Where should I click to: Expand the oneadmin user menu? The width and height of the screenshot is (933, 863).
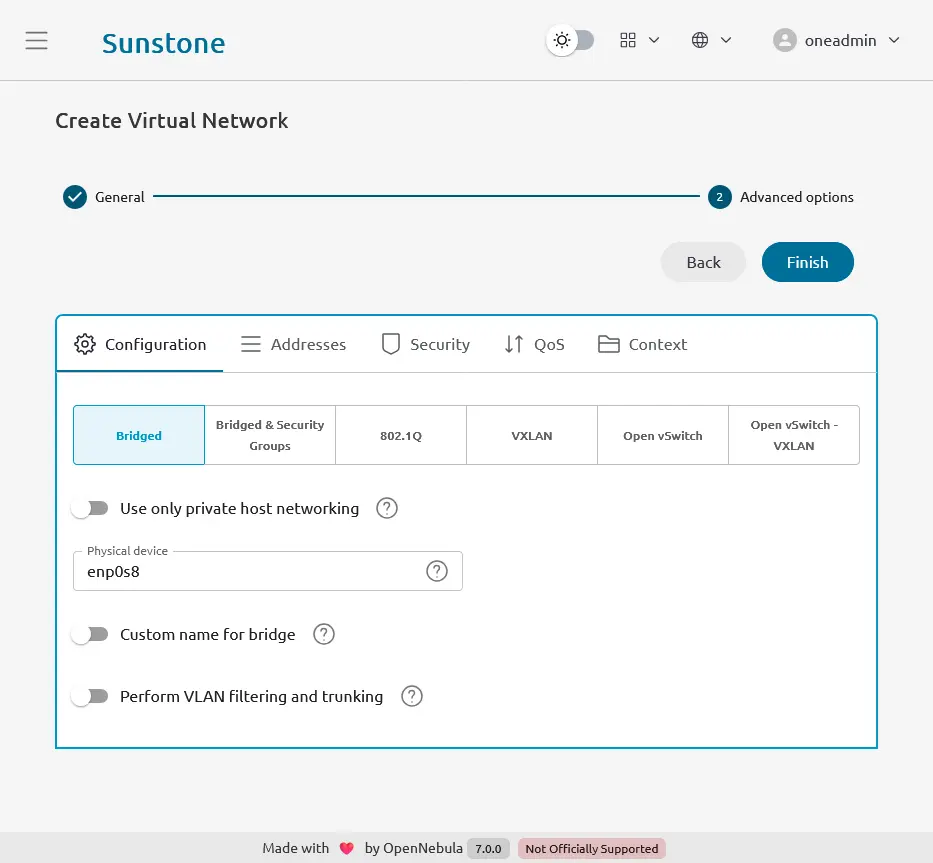(x=837, y=41)
